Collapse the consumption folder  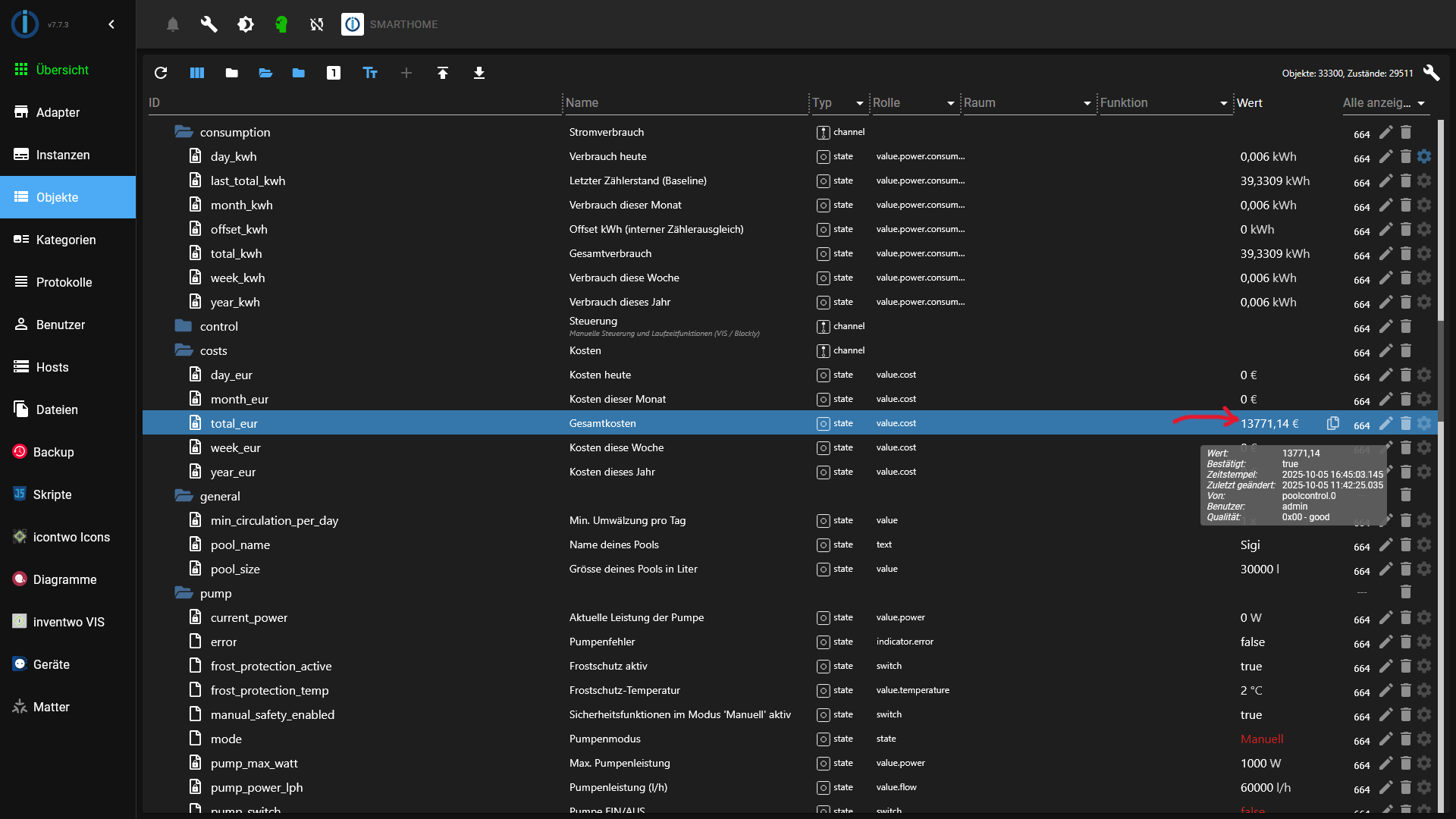point(184,132)
